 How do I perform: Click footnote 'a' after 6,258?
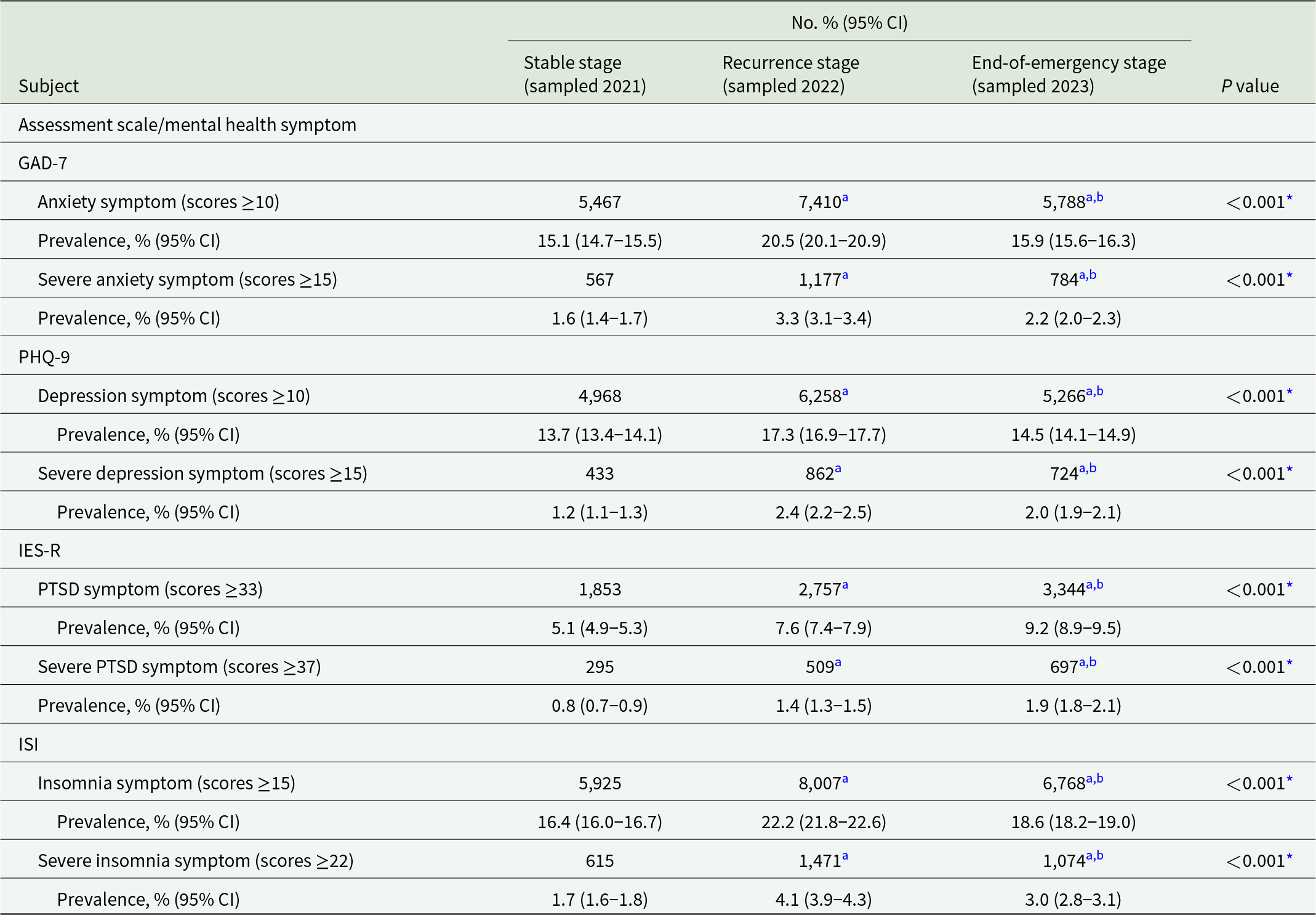point(845,392)
